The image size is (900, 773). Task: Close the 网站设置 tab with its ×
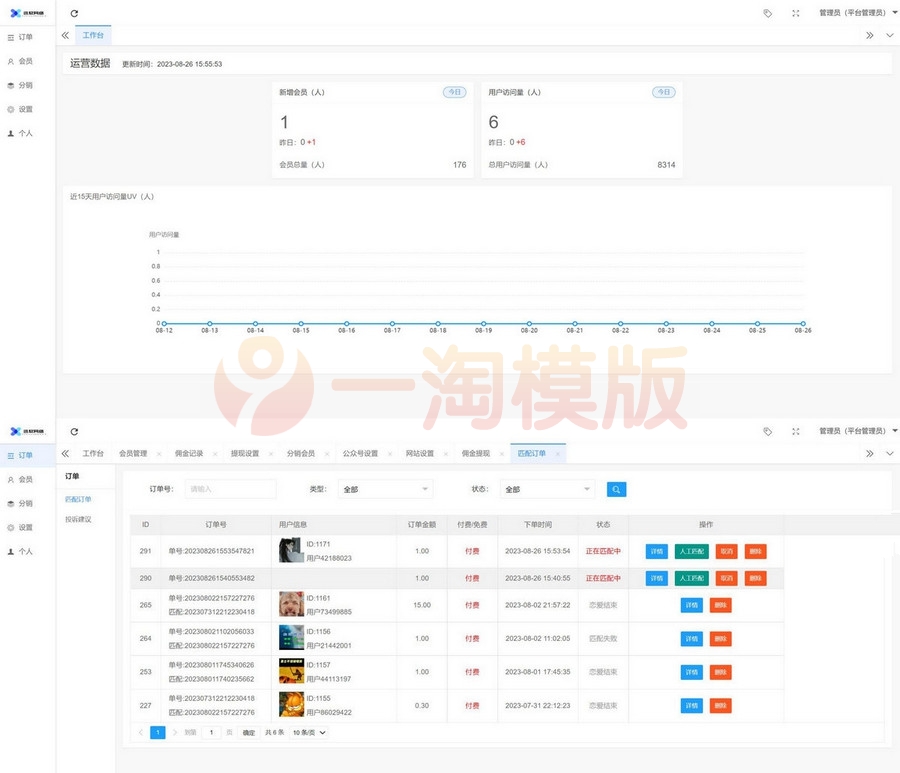[445, 454]
